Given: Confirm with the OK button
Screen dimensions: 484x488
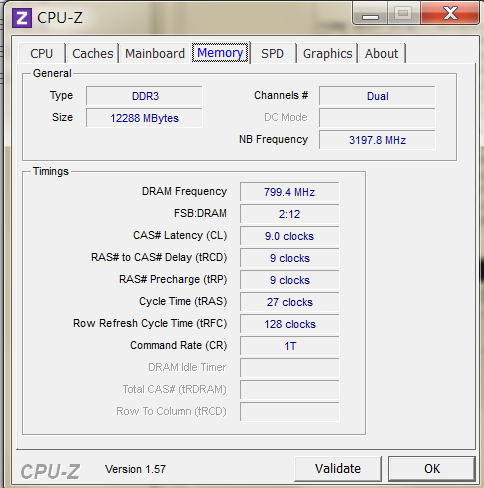Looking at the screenshot, I should tap(432, 469).
